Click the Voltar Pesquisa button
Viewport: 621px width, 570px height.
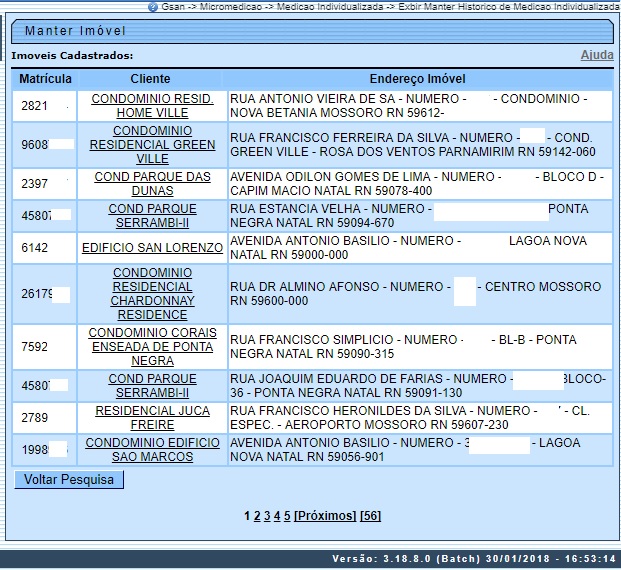tap(69, 480)
